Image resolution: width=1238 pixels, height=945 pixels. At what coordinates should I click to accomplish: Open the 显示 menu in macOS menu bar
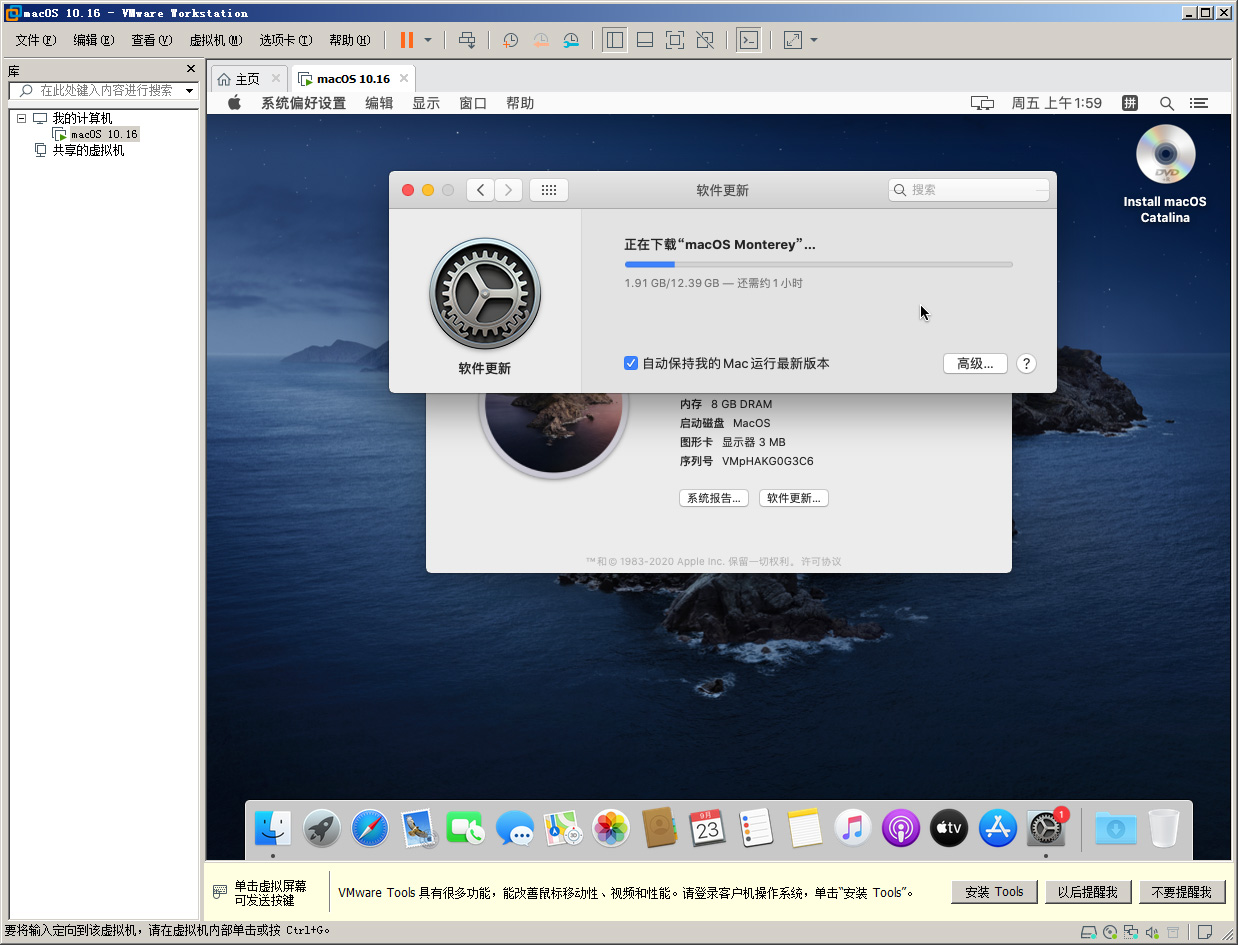426,103
